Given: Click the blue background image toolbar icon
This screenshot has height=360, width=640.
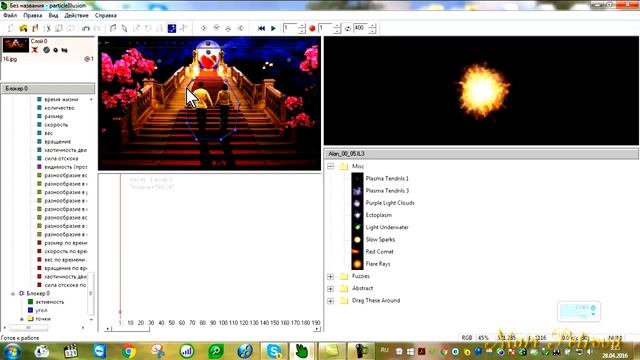Looking at the screenshot, I should (172, 28).
